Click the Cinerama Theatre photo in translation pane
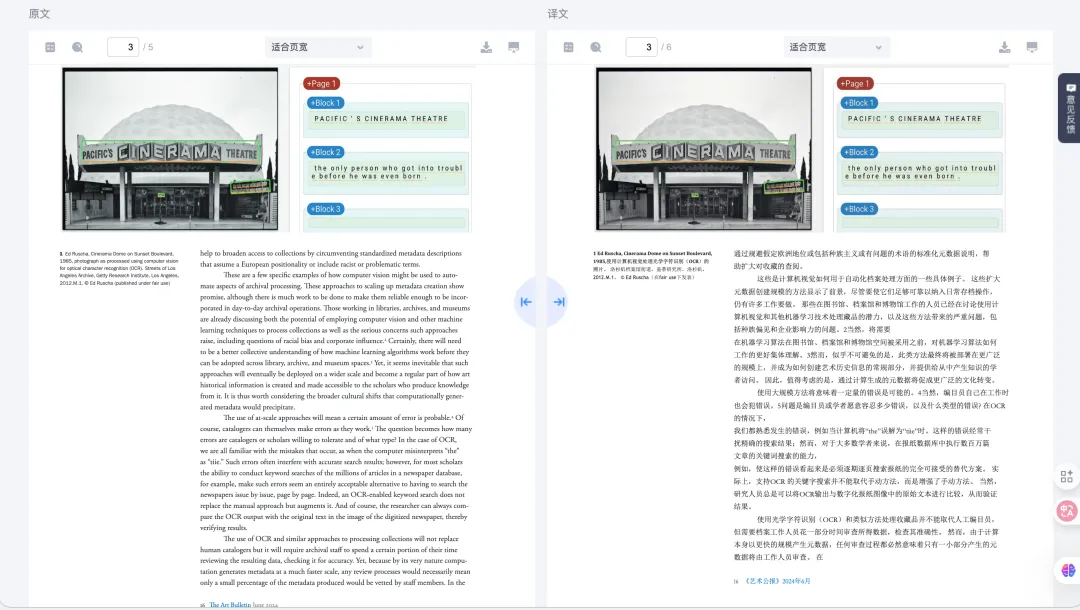The width and height of the screenshot is (1080, 610). 704,149
